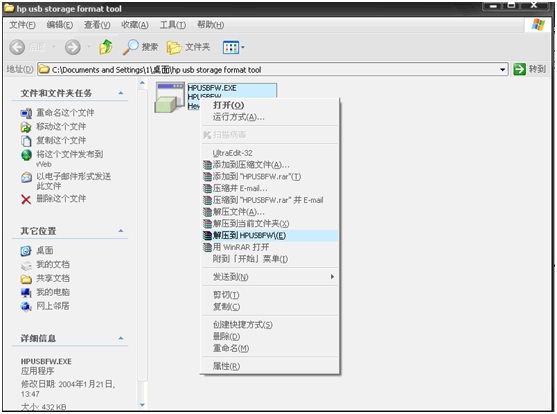
Task: Choose 添加到 "HPUSBFW.rar"(T) entry
Action: [x=270, y=177]
